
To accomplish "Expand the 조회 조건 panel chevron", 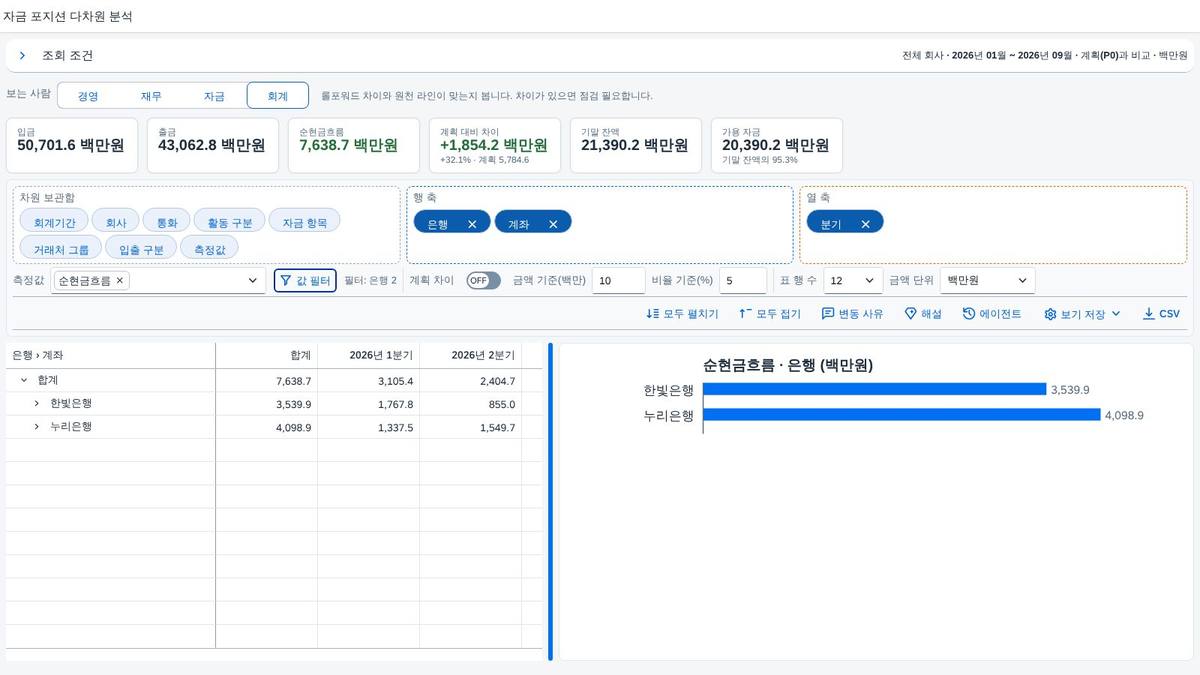I will (x=22, y=56).
